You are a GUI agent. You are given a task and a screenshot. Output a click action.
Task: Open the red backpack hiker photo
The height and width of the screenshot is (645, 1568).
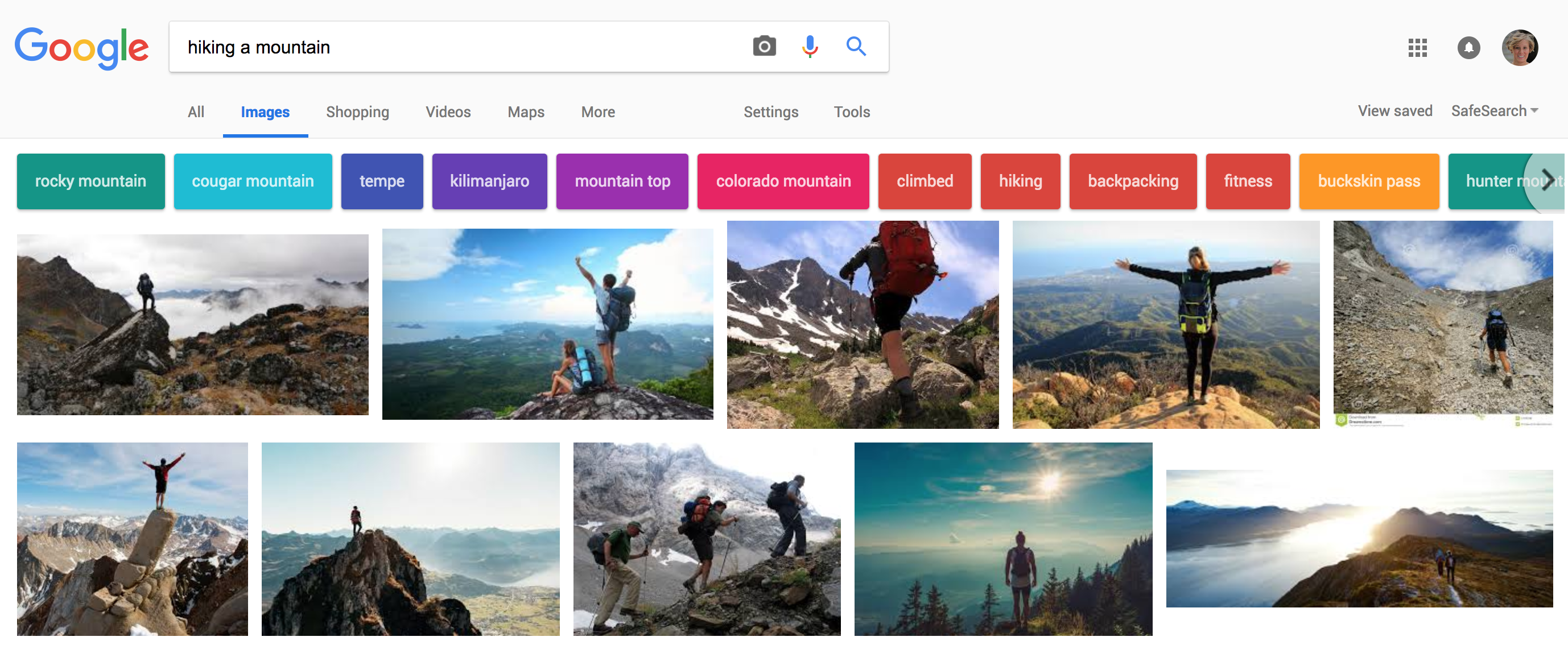tap(862, 325)
